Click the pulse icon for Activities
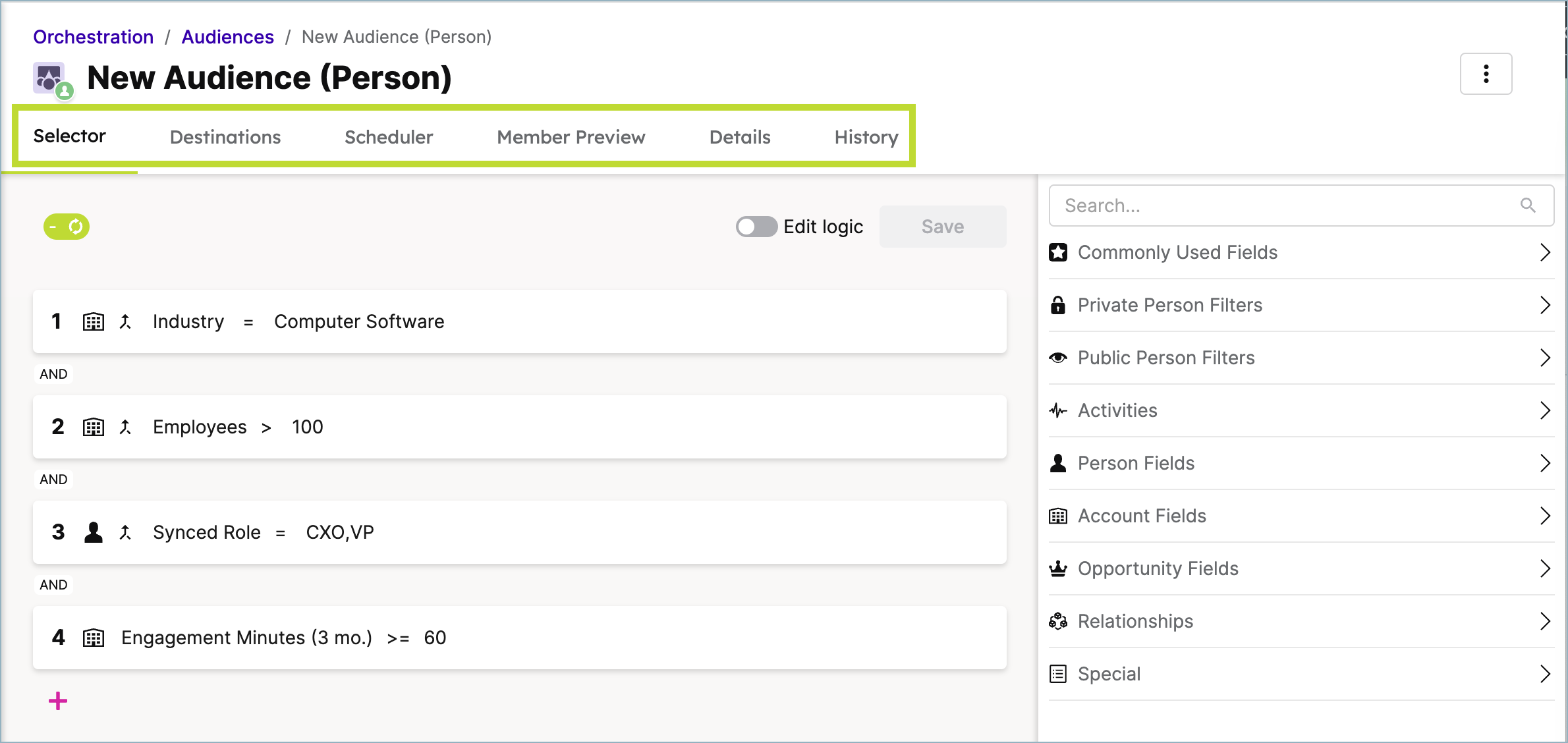 click(1058, 410)
